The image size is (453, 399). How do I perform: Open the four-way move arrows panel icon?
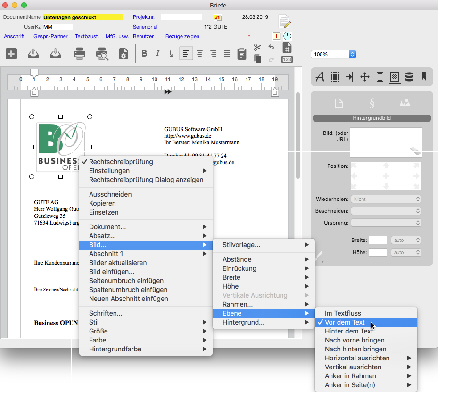tap(365, 77)
